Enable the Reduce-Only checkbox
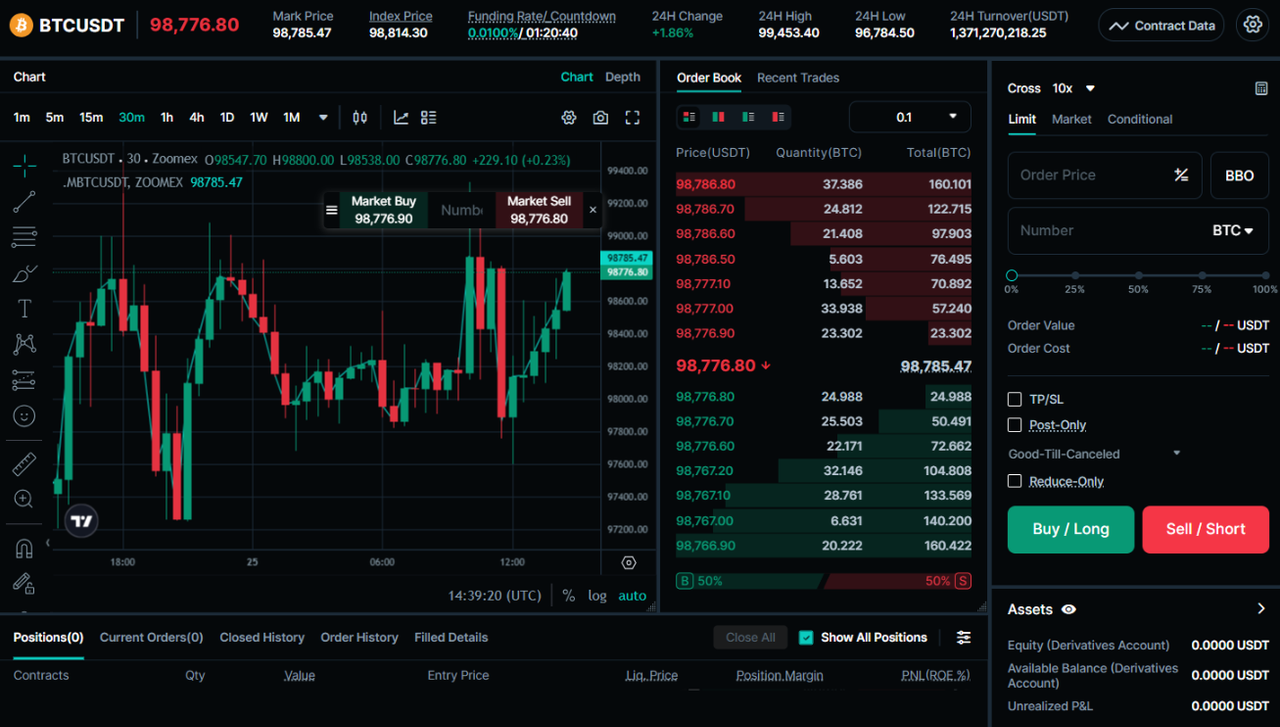The height and width of the screenshot is (727, 1280). click(1015, 481)
